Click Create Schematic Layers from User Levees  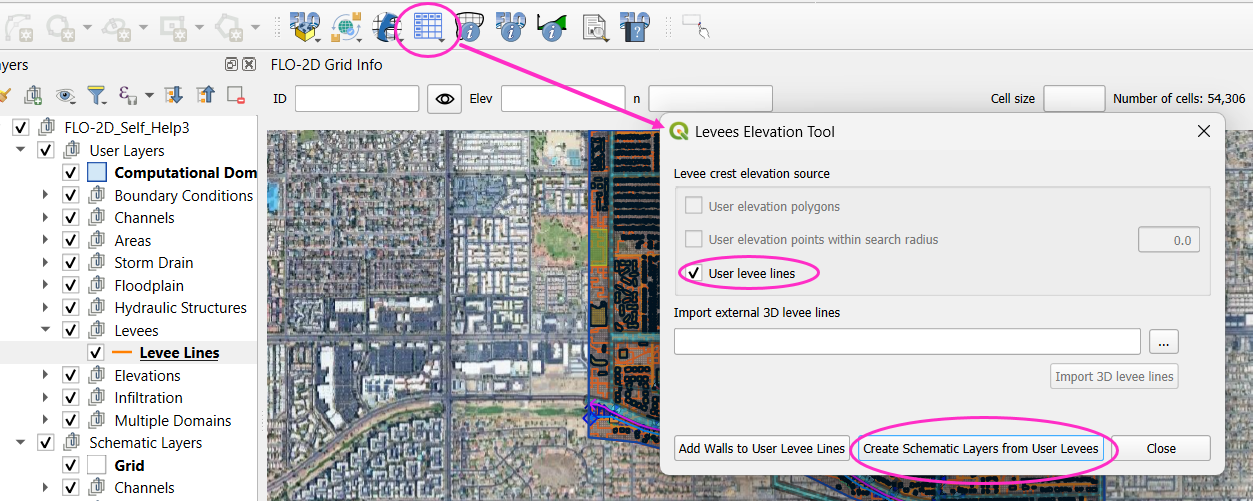click(x=980, y=448)
